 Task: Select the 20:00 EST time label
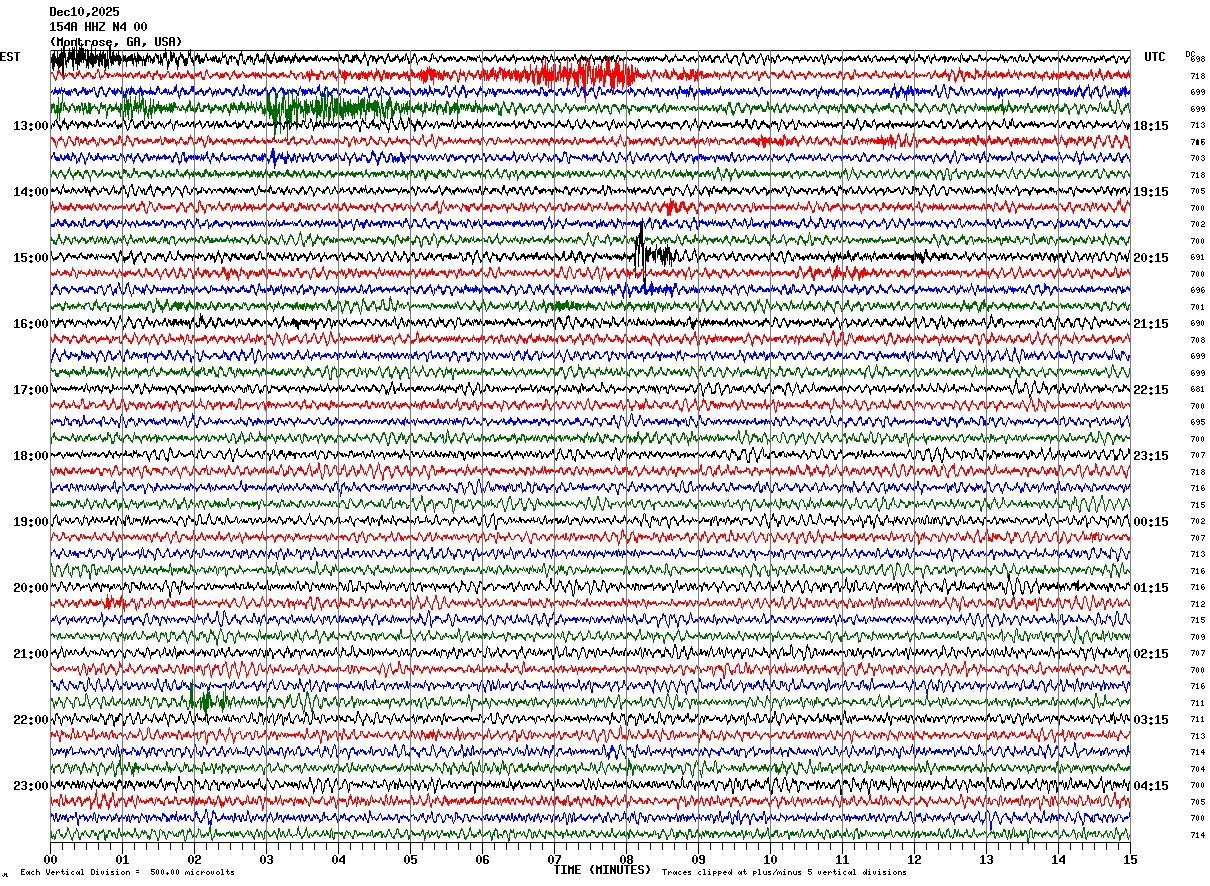click(31, 588)
